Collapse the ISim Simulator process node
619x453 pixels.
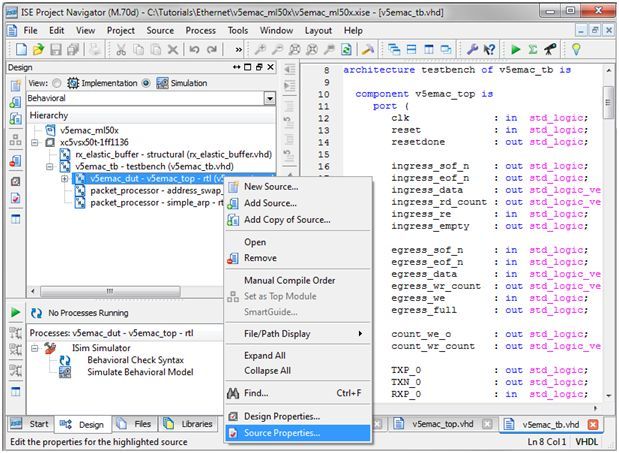[x=35, y=348]
